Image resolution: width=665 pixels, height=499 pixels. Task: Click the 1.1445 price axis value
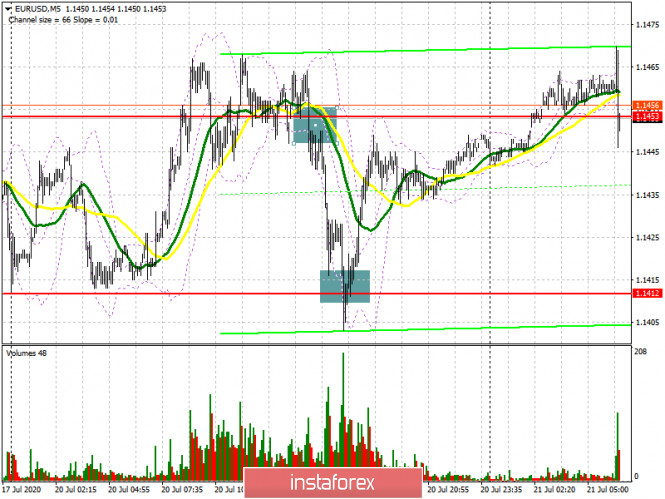coord(647,152)
